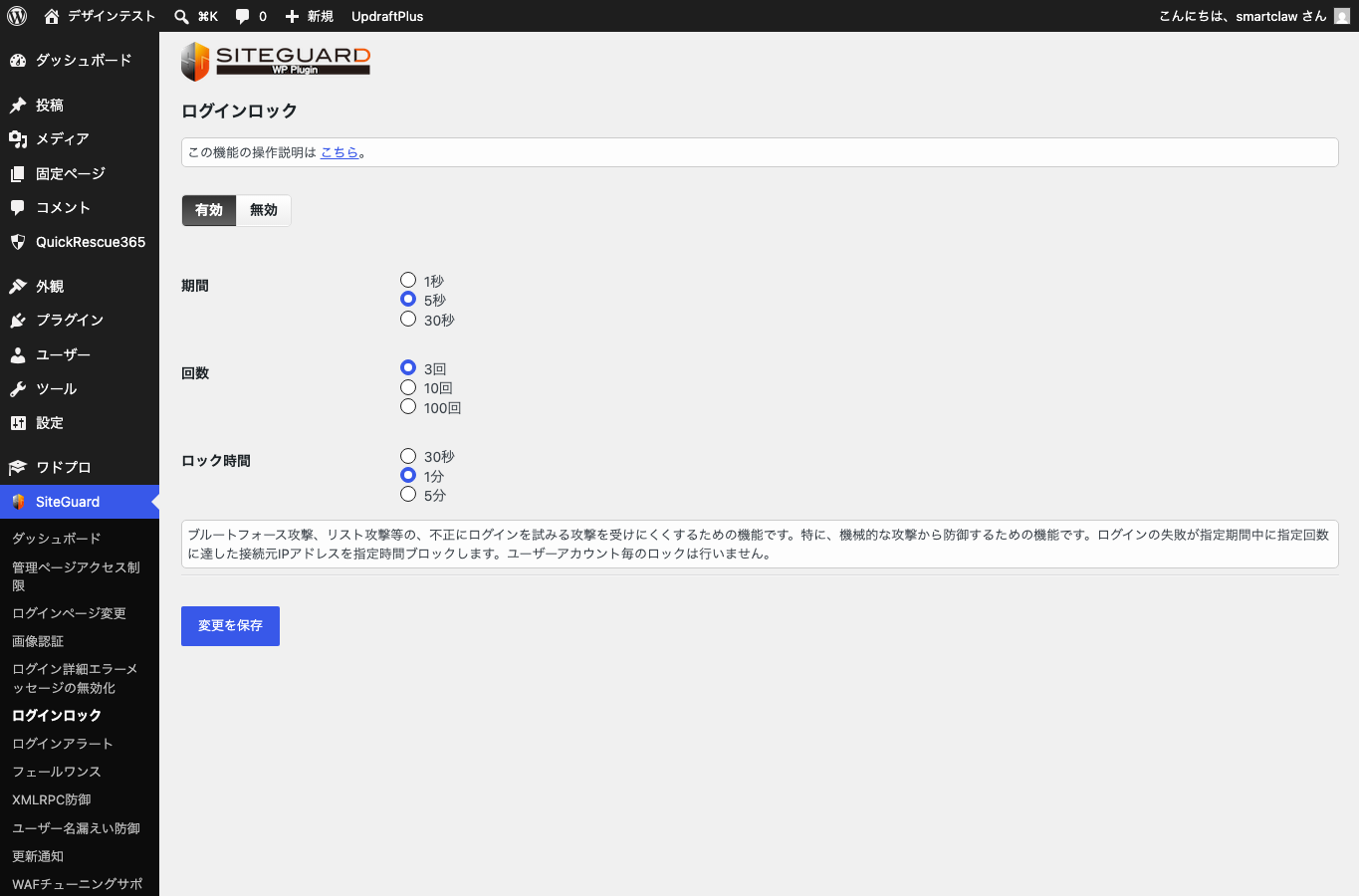Image resolution: width=1359 pixels, height=896 pixels.
Task: Click the 固定ページ pages icon
Action: tap(18, 173)
